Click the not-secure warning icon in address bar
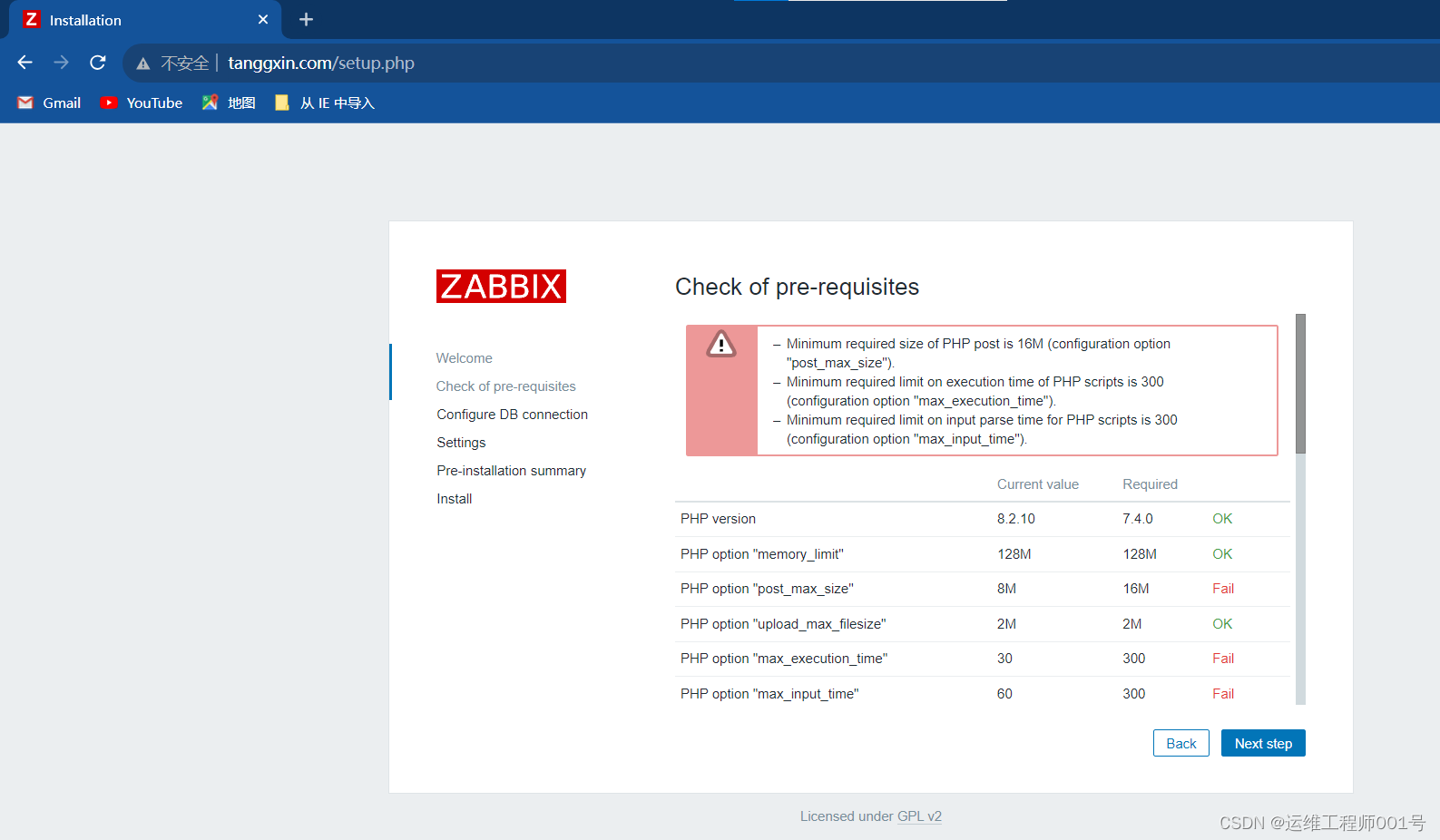Viewport: 1440px width, 840px height. pyautogui.click(x=143, y=63)
